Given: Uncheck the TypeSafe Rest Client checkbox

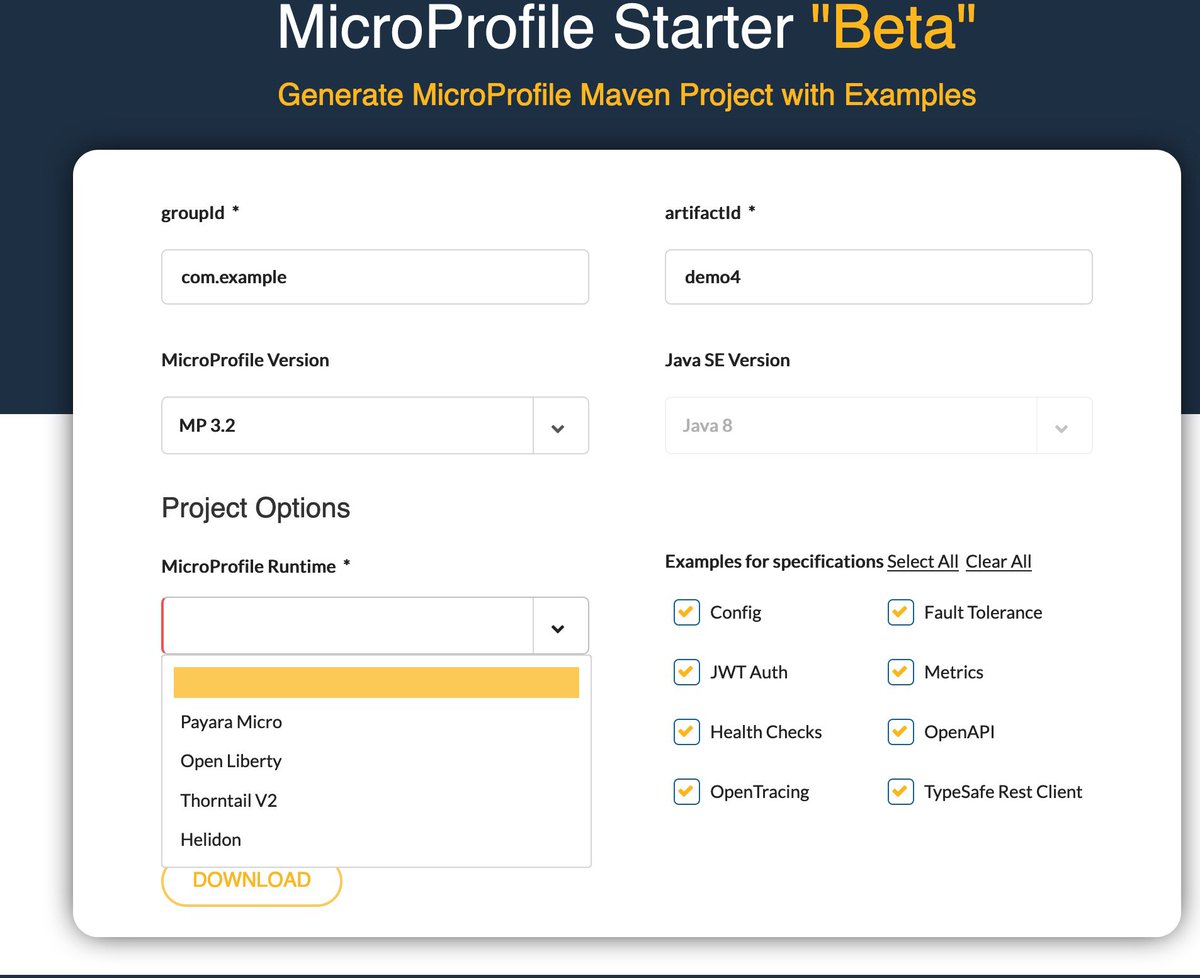Looking at the screenshot, I should pyautogui.click(x=900, y=792).
